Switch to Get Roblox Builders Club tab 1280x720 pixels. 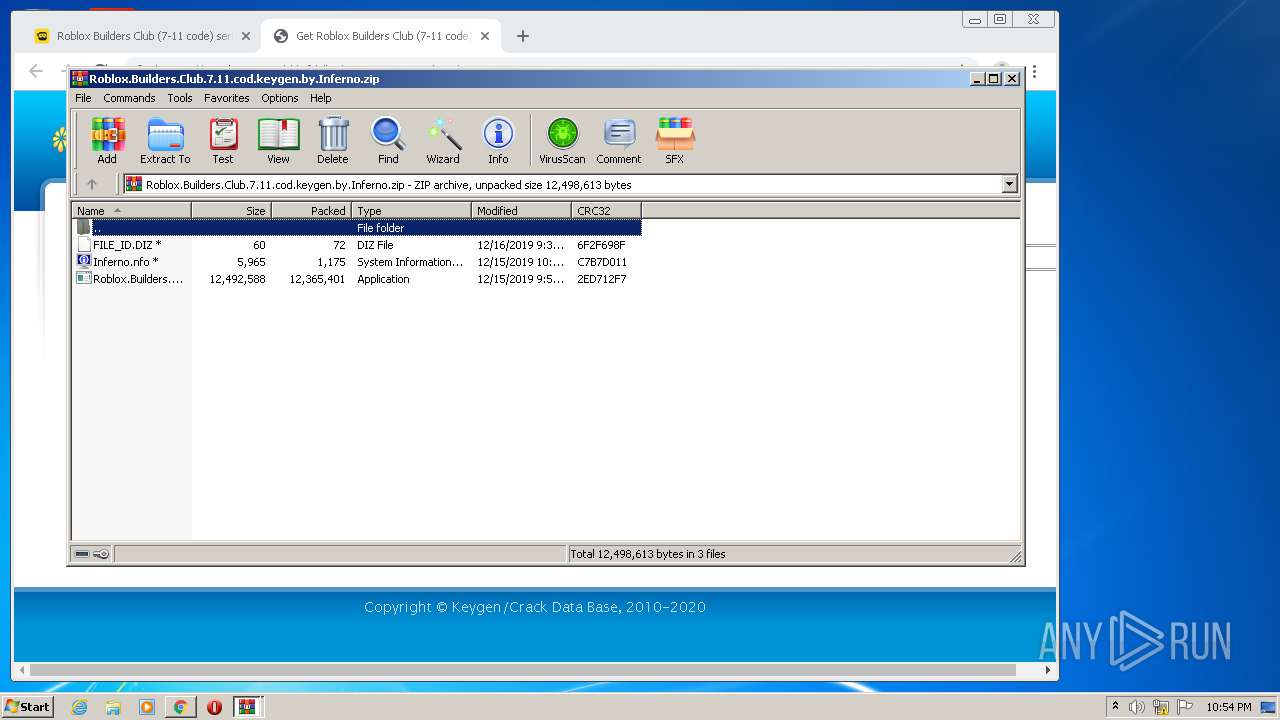(x=380, y=36)
